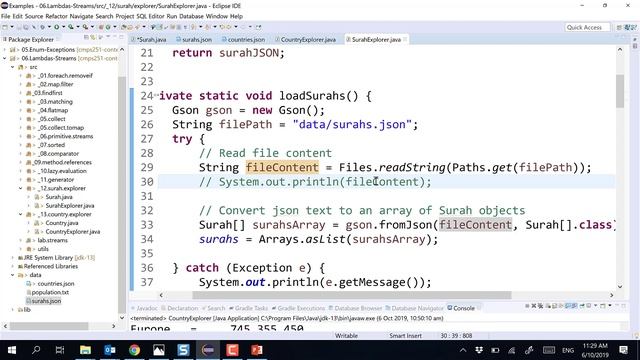Open the Open Perspective icon near Quick Access

tap(620, 27)
